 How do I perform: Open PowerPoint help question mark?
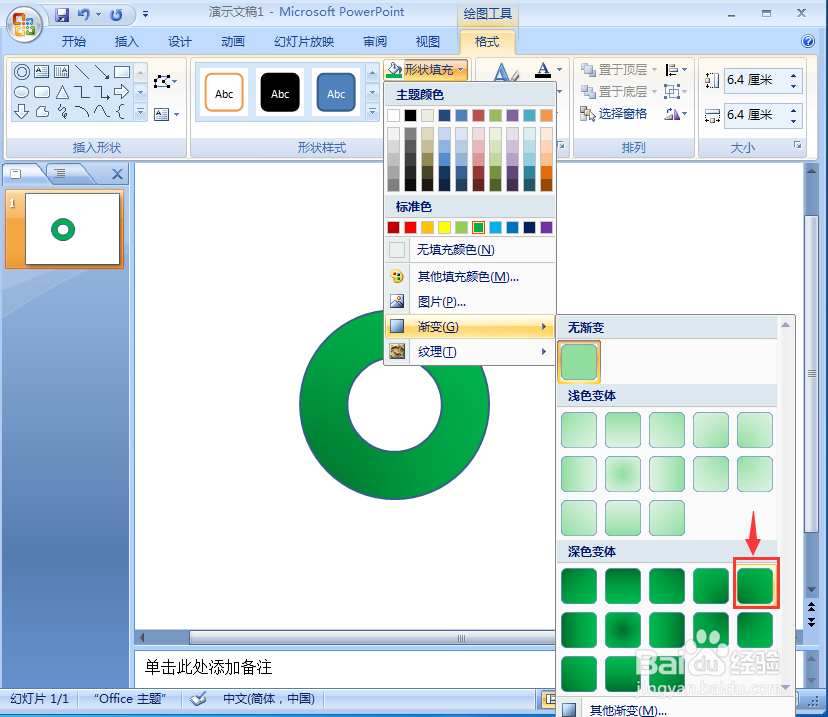pos(807,41)
